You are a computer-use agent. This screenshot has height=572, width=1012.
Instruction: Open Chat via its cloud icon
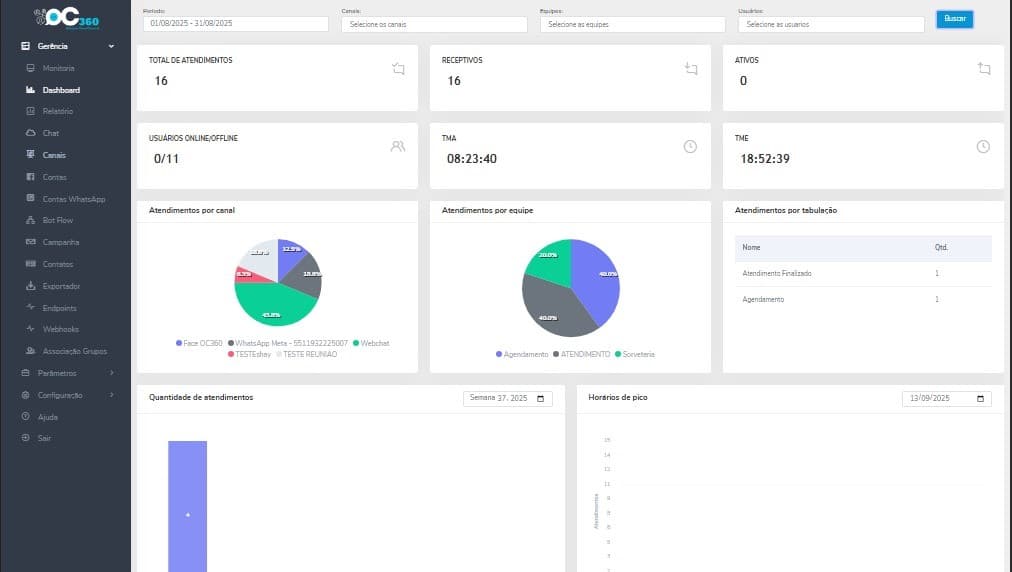[x=30, y=133]
